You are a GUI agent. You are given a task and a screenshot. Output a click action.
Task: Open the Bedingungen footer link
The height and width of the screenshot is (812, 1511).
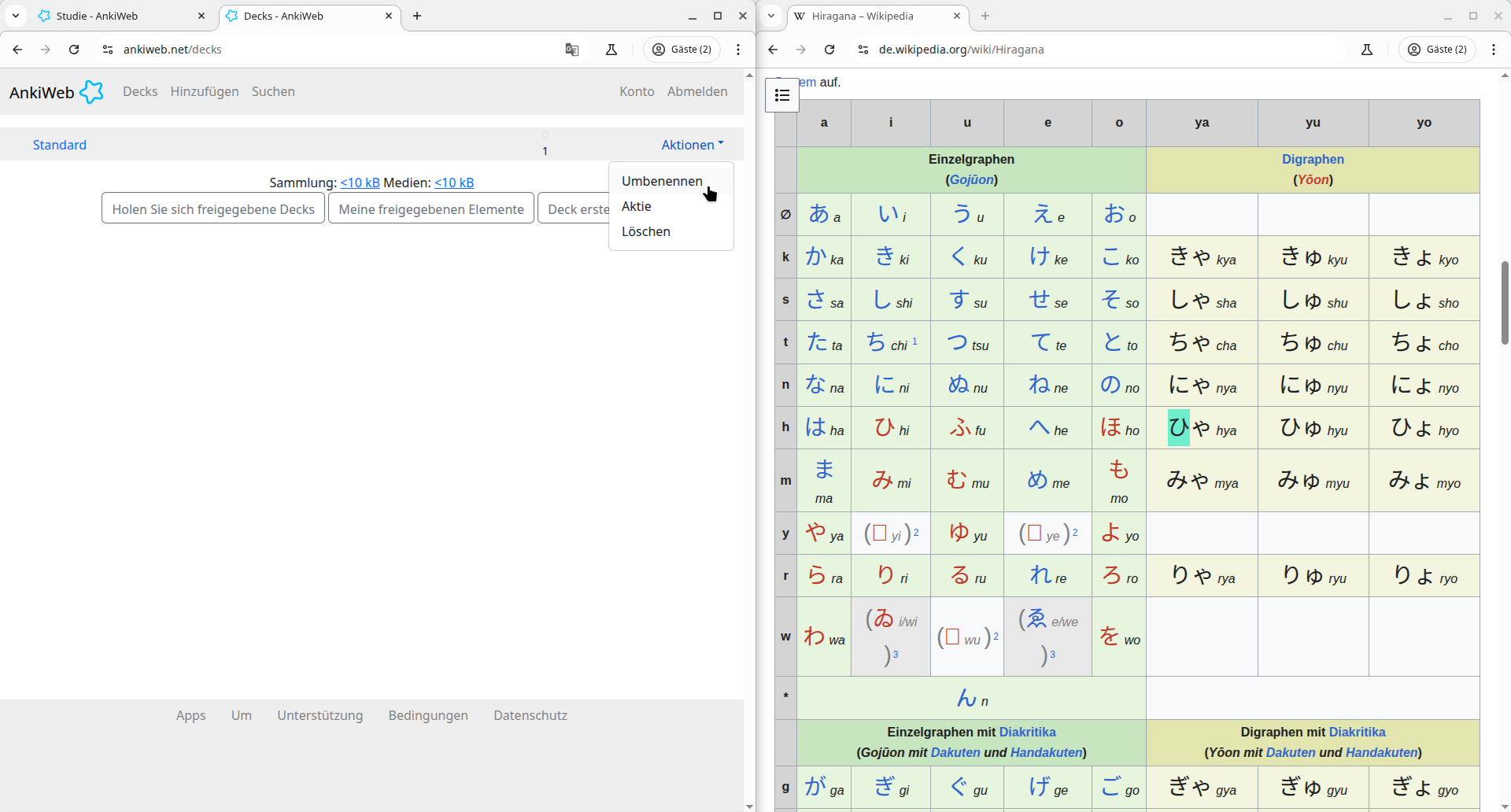(428, 715)
